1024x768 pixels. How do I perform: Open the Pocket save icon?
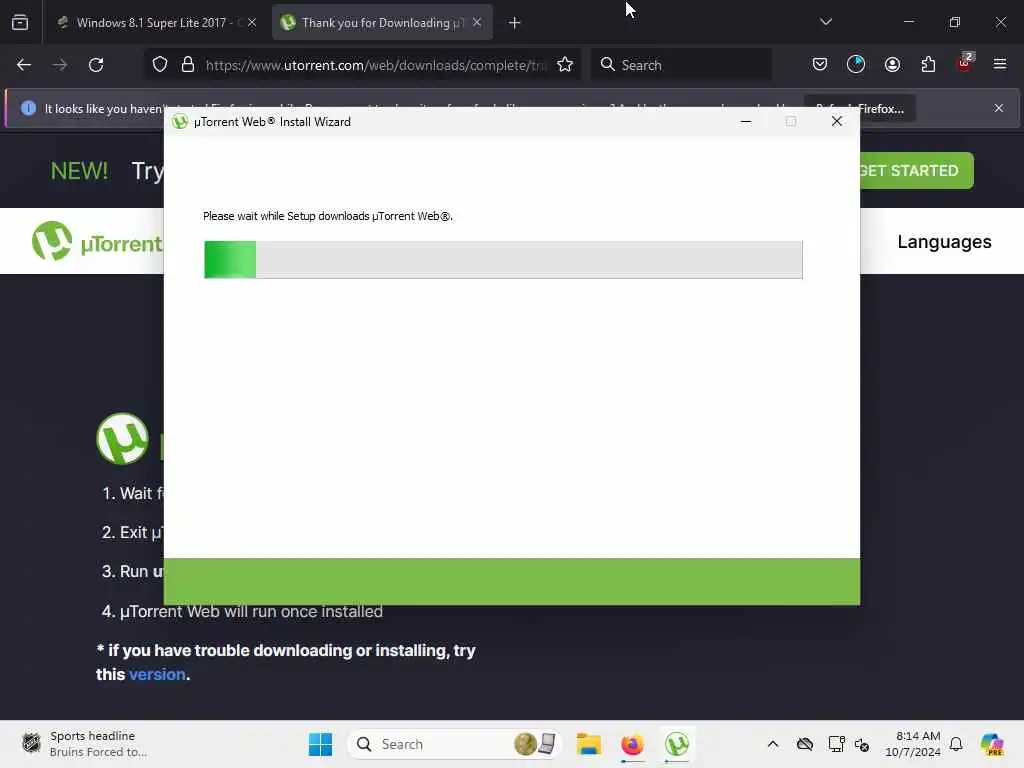tap(820, 65)
